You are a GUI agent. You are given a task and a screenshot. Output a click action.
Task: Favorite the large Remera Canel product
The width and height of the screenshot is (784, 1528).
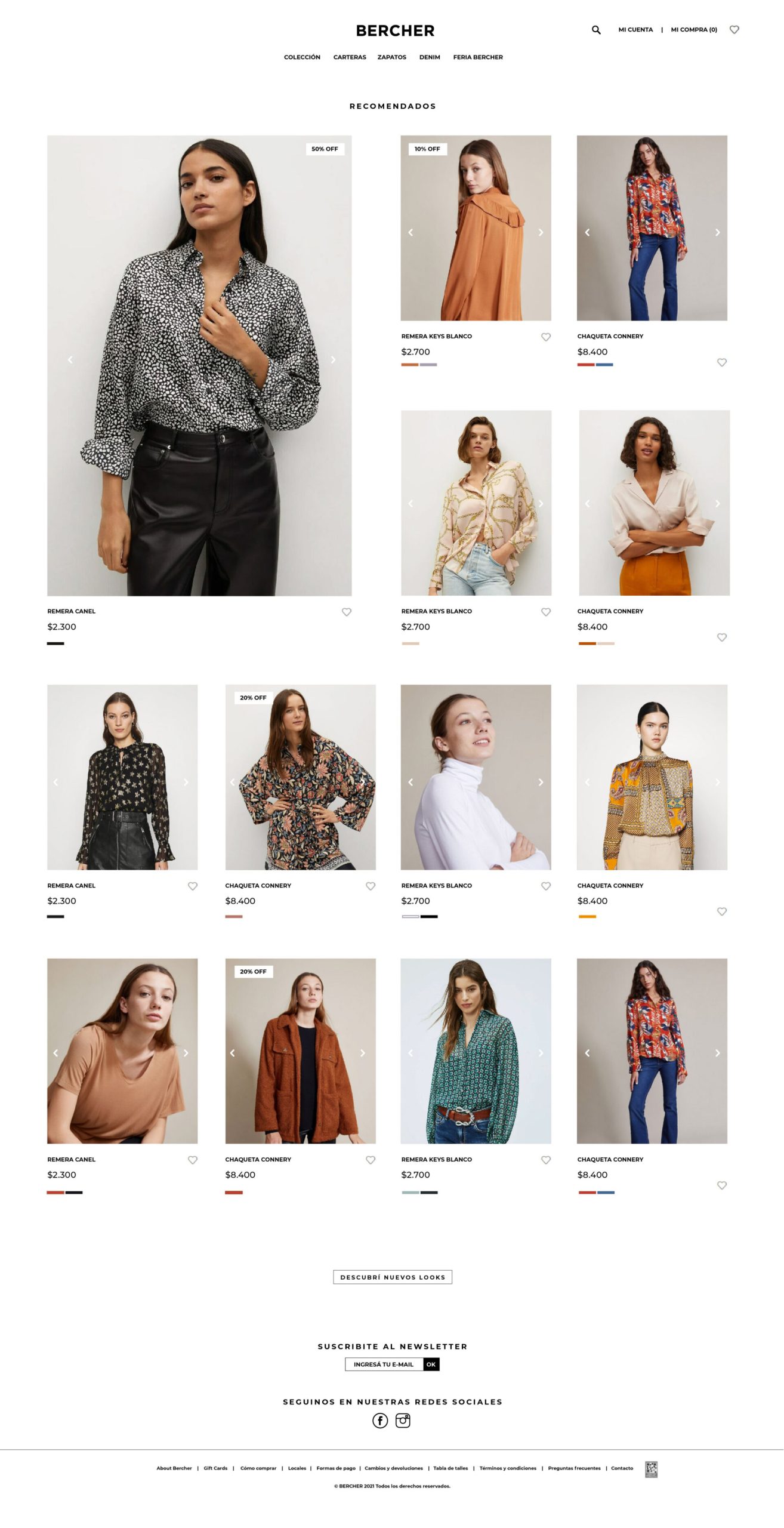347,612
